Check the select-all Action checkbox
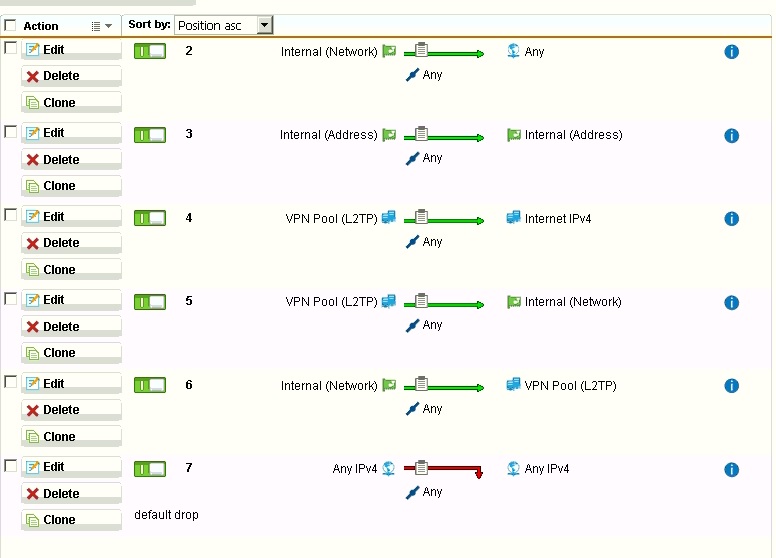776x558 pixels. [x=10, y=25]
